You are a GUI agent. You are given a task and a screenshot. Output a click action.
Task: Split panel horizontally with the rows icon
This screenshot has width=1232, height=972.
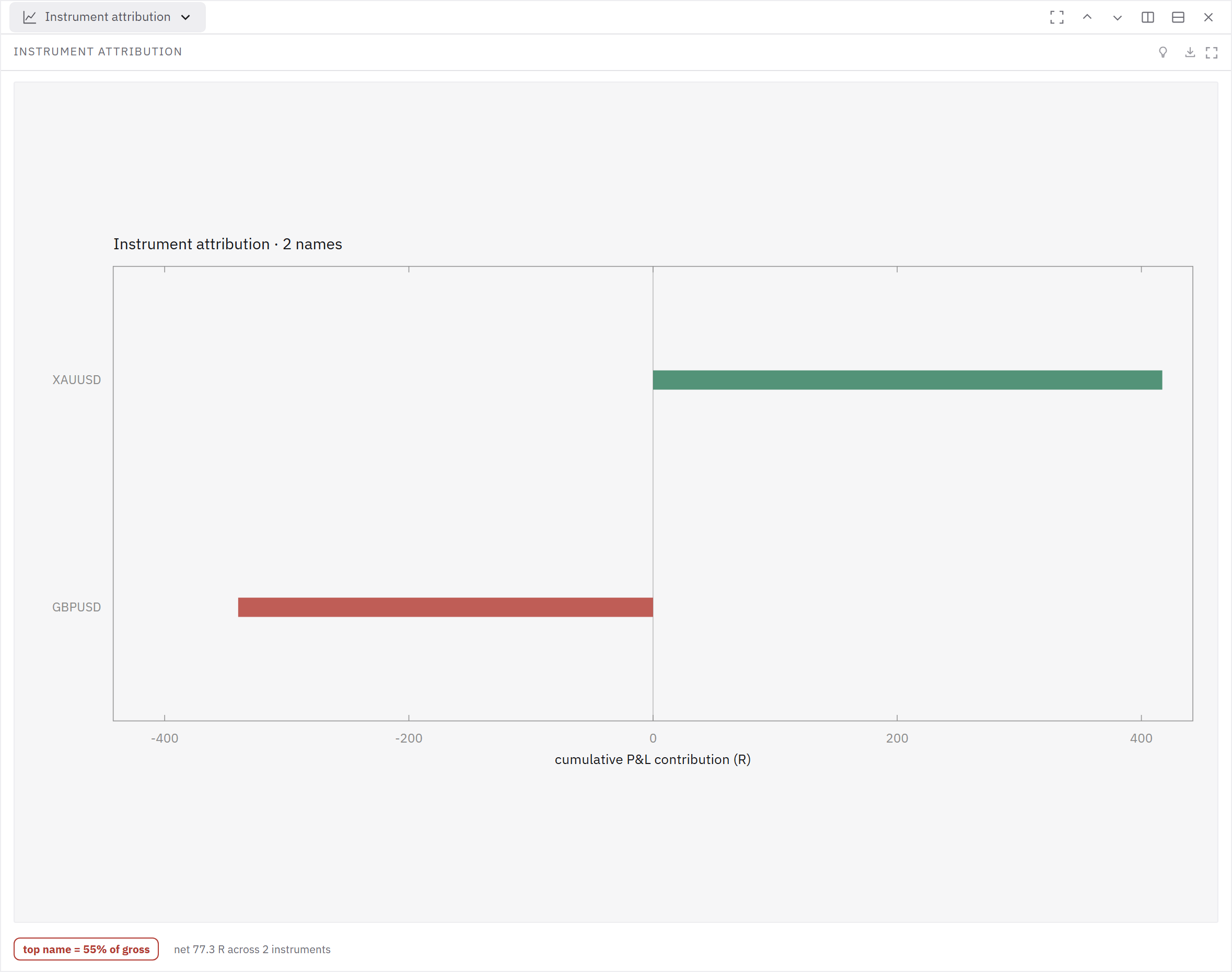pyautogui.click(x=1178, y=17)
